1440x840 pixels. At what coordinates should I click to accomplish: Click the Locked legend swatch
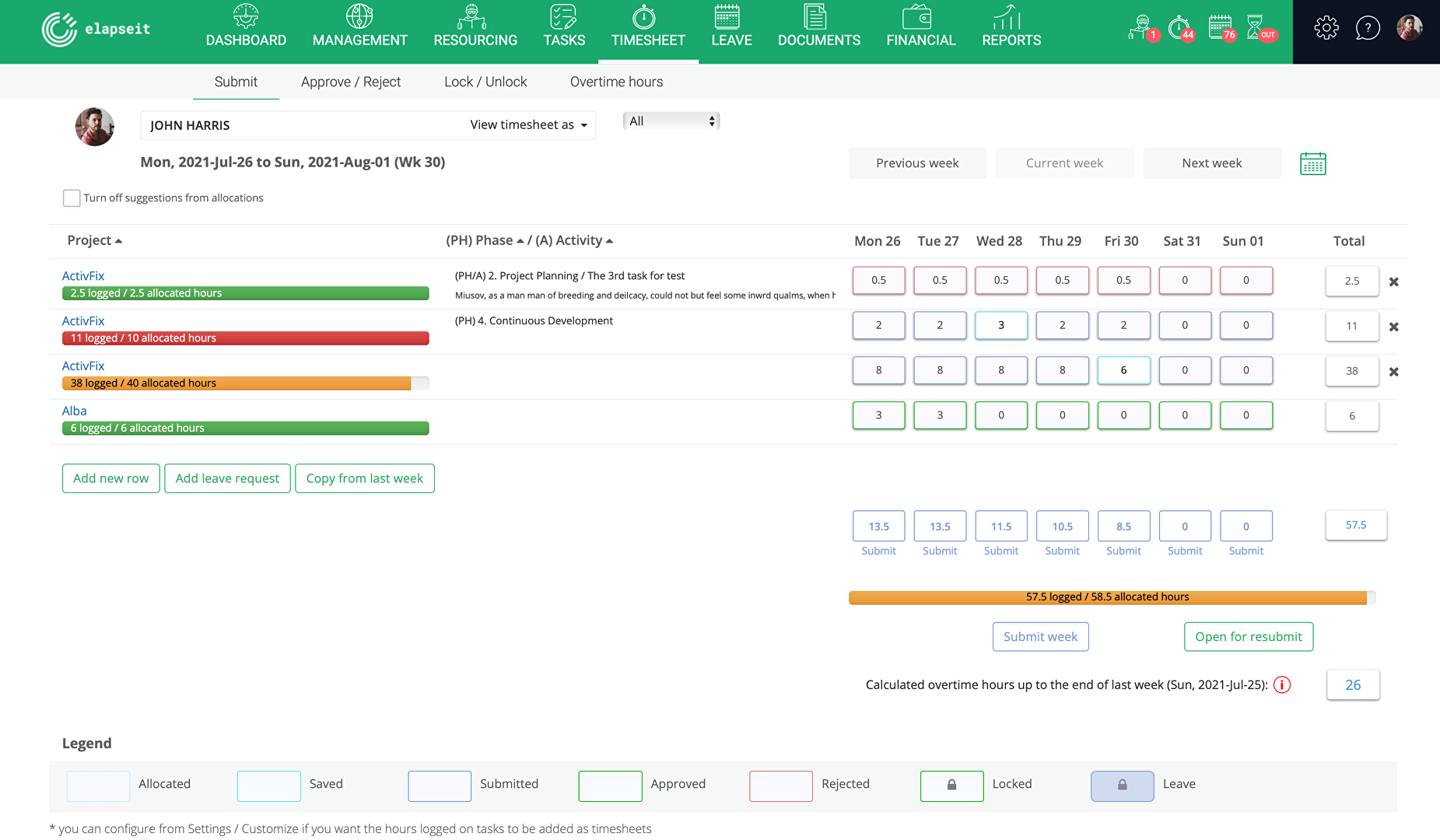point(951,786)
